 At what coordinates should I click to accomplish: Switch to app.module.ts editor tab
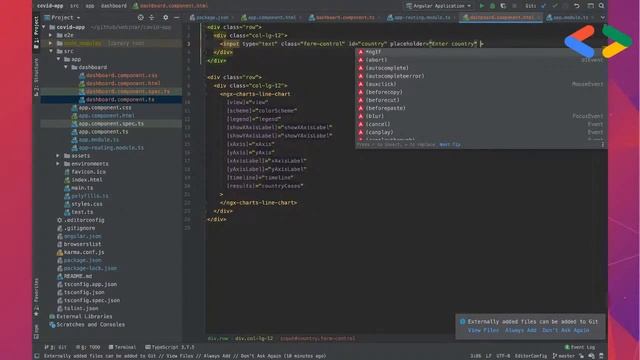pyautogui.click(x=569, y=18)
